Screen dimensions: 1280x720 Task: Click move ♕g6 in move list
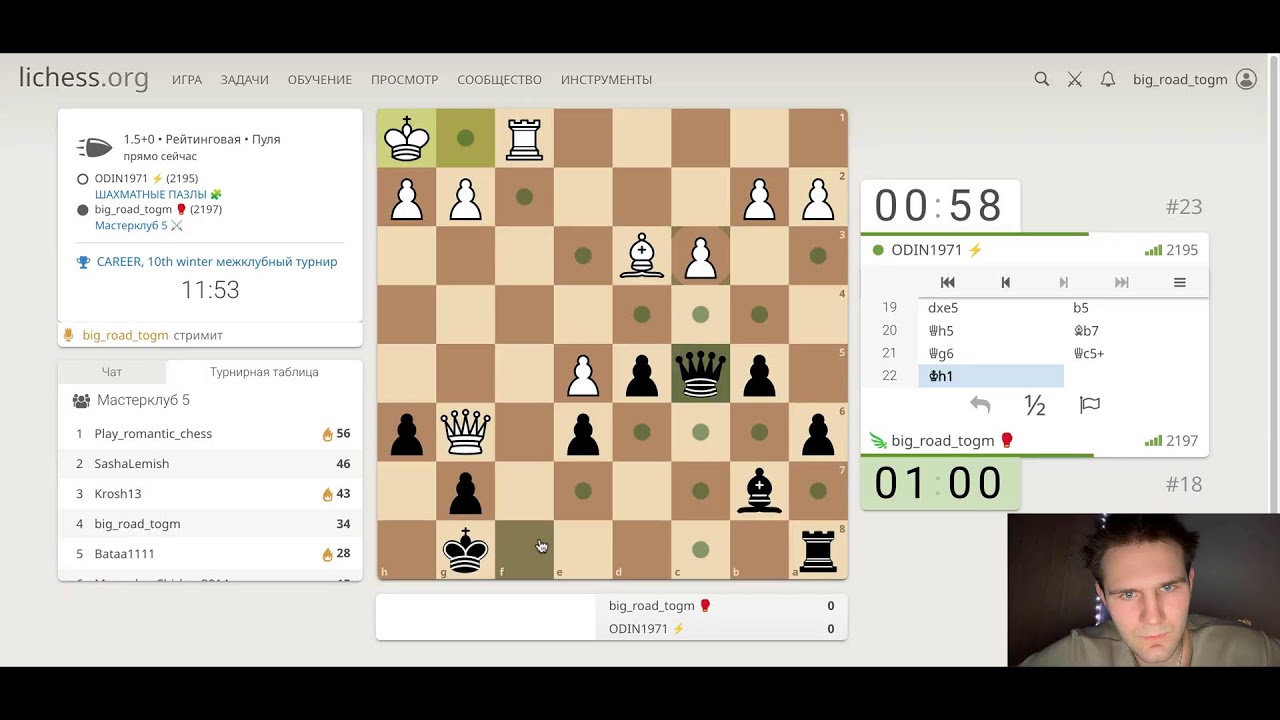[991, 353]
